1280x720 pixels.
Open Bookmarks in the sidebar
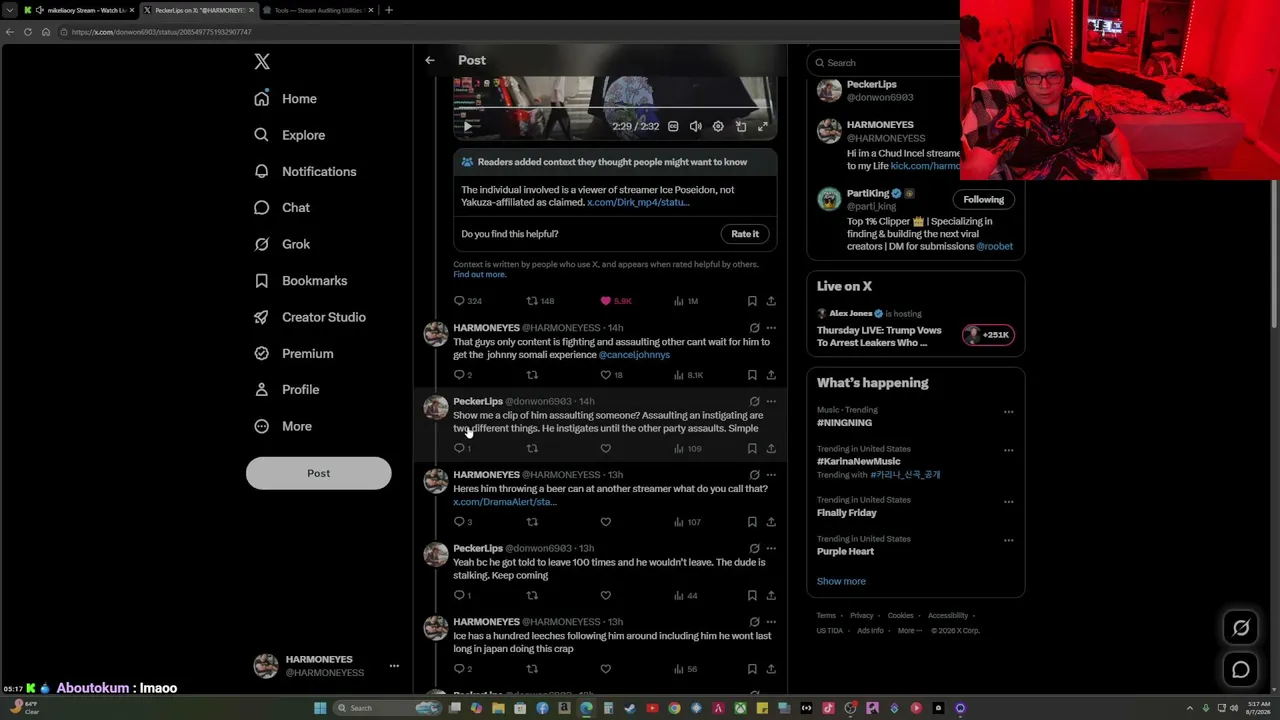pyautogui.click(x=301, y=281)
